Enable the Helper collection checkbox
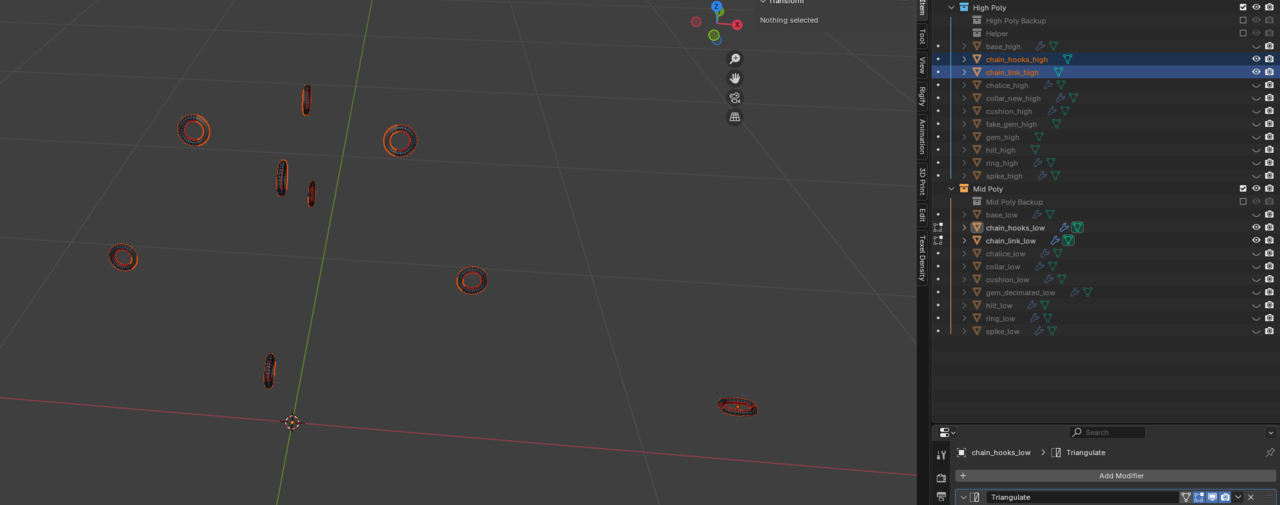Viewport: 1280px width, 505px height. pos(1243,33)
